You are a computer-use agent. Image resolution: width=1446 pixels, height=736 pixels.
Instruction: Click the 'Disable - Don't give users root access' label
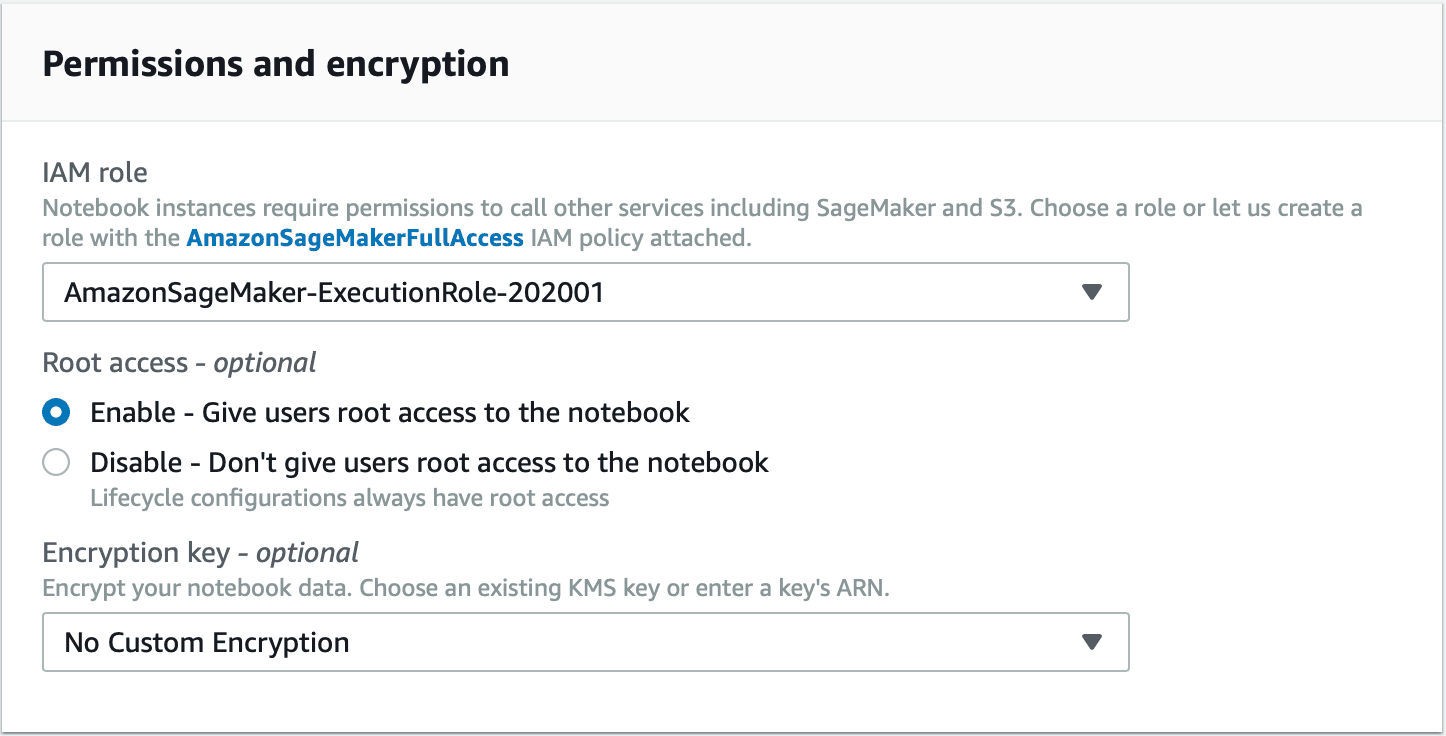pos(429,462)
